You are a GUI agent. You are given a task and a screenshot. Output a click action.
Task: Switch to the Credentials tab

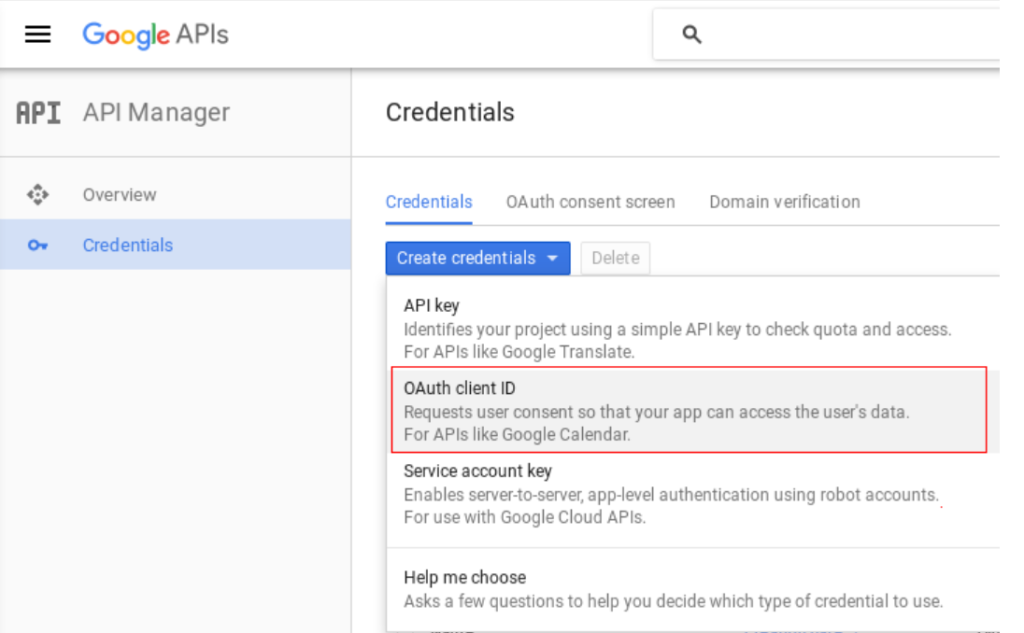pos(428,202)
